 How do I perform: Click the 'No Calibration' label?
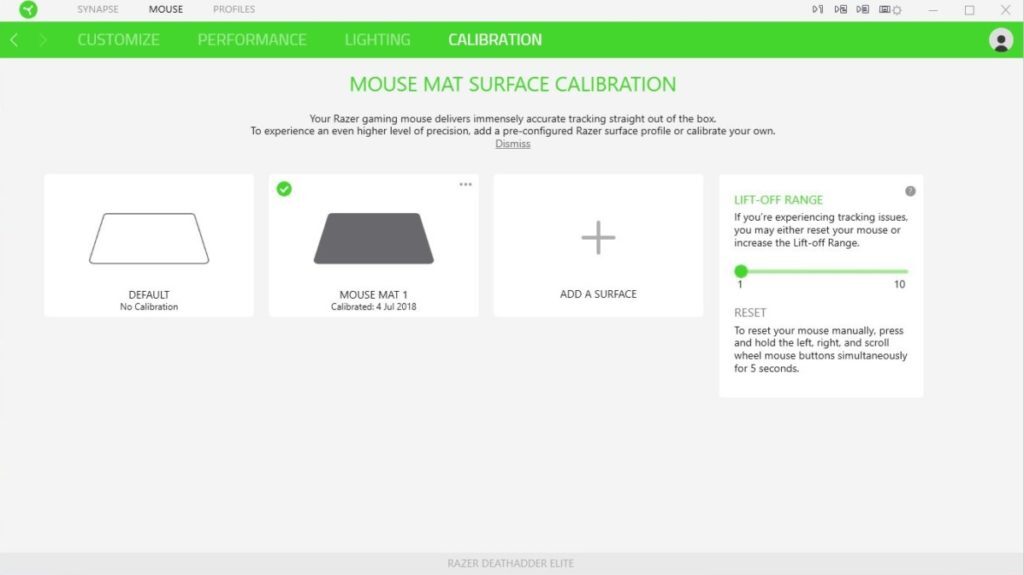149,306
